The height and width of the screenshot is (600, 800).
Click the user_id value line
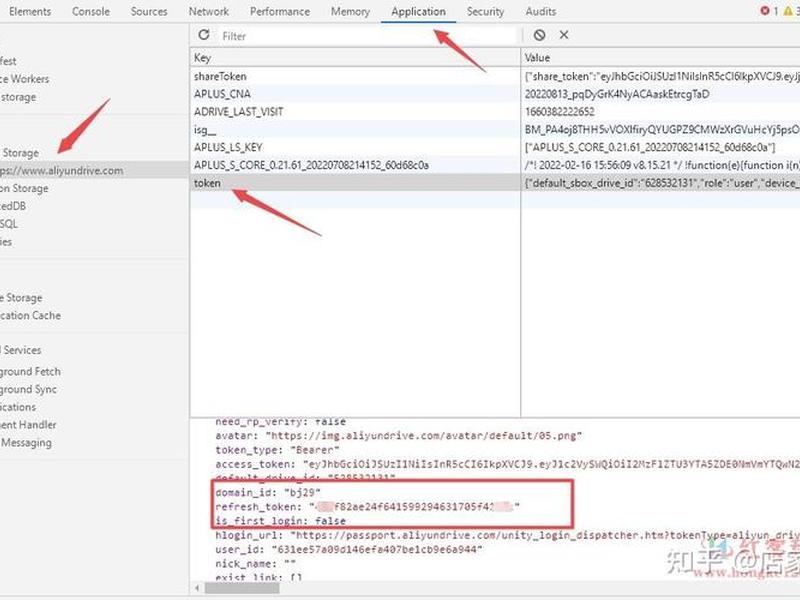click(x=349, y=549)
